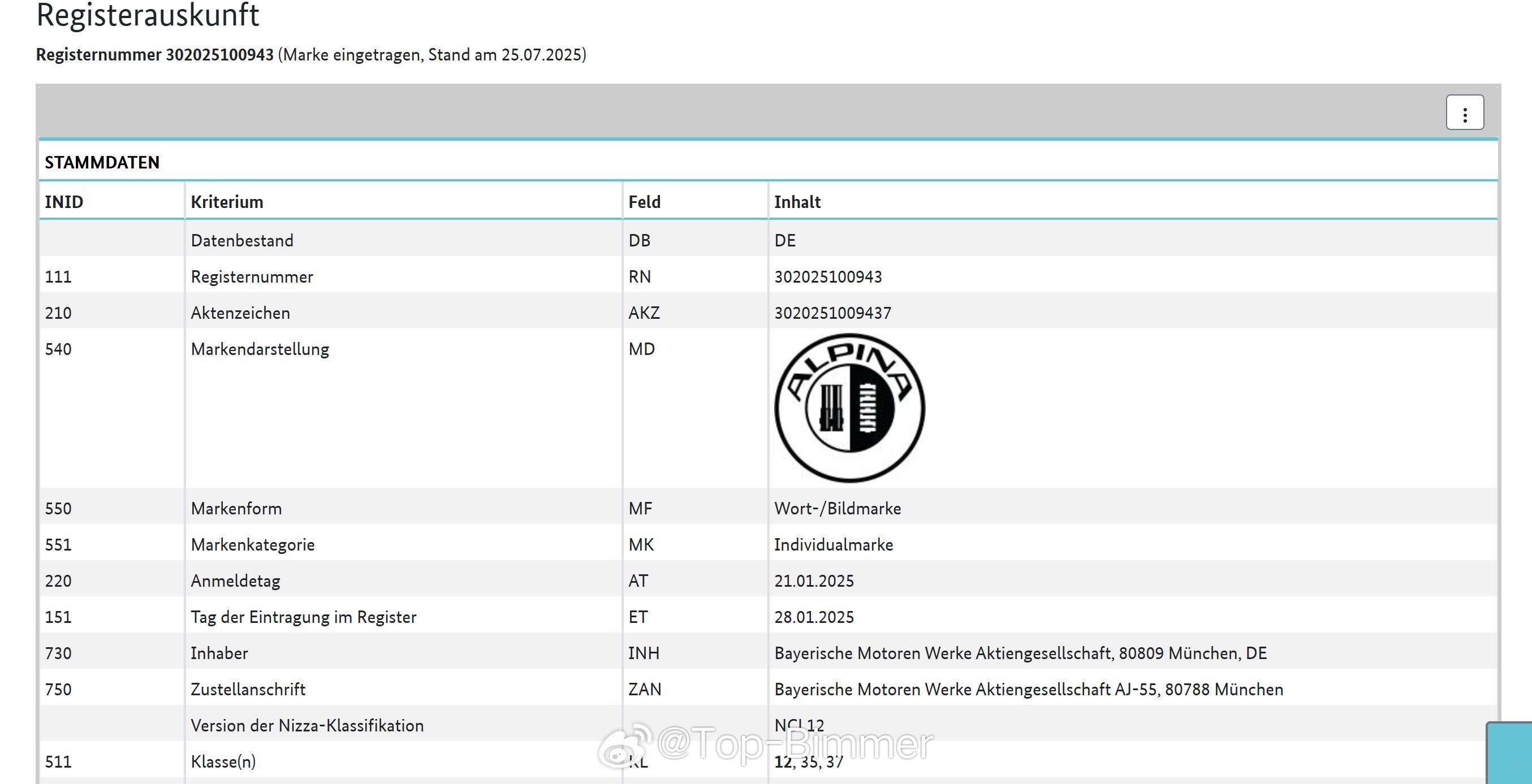The width and height of the screenshot is (1532, 784).
Task: Click the Registerauskunft page title
Action: (x=148, y=15)
